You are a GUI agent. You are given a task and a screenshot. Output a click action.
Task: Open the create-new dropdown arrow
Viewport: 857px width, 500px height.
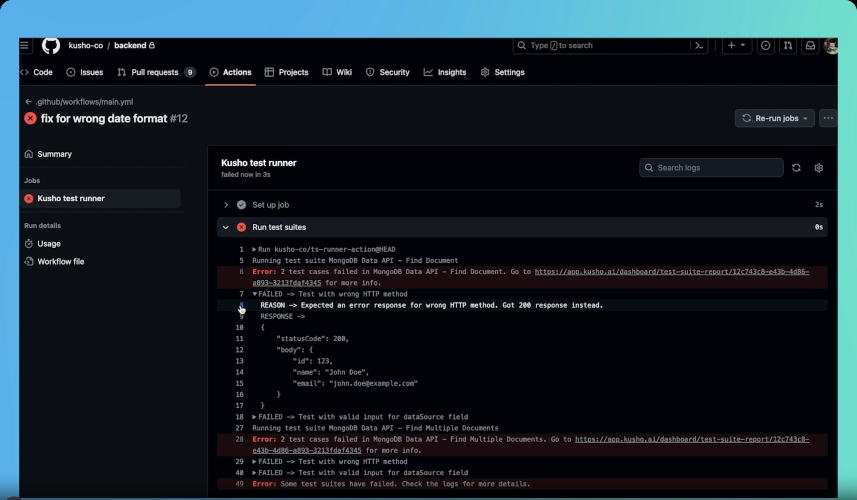(x=743, y=45)
